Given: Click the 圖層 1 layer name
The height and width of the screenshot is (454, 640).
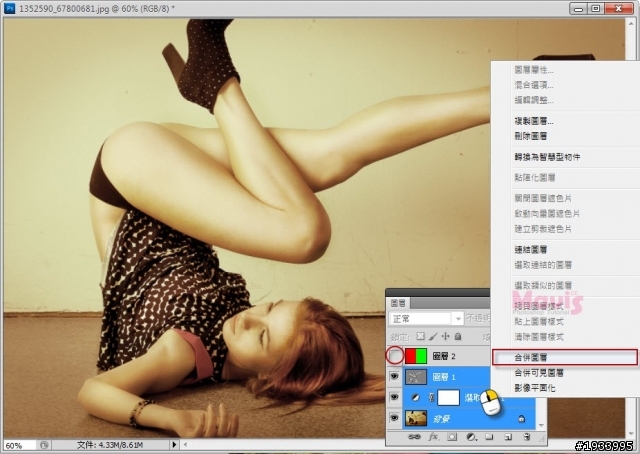Looking at the screenshot, I should (x=444, y=377).
